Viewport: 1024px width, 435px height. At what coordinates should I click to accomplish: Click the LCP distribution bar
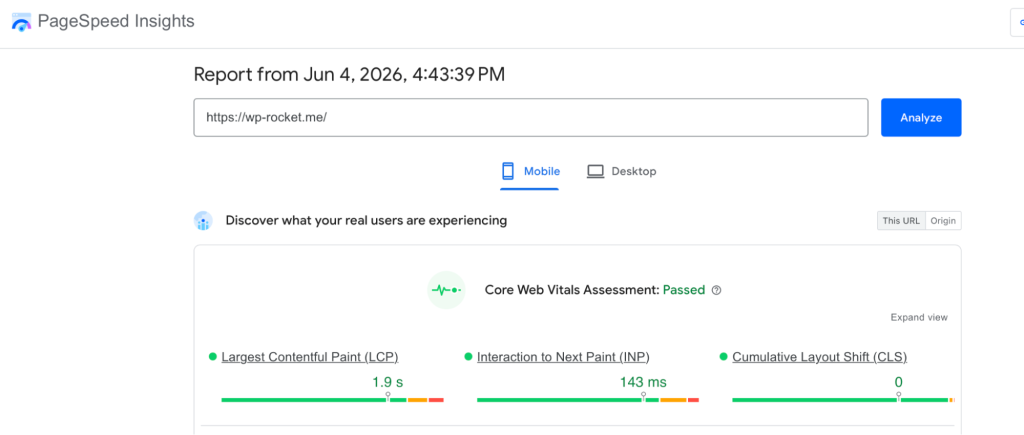point(332,400)
